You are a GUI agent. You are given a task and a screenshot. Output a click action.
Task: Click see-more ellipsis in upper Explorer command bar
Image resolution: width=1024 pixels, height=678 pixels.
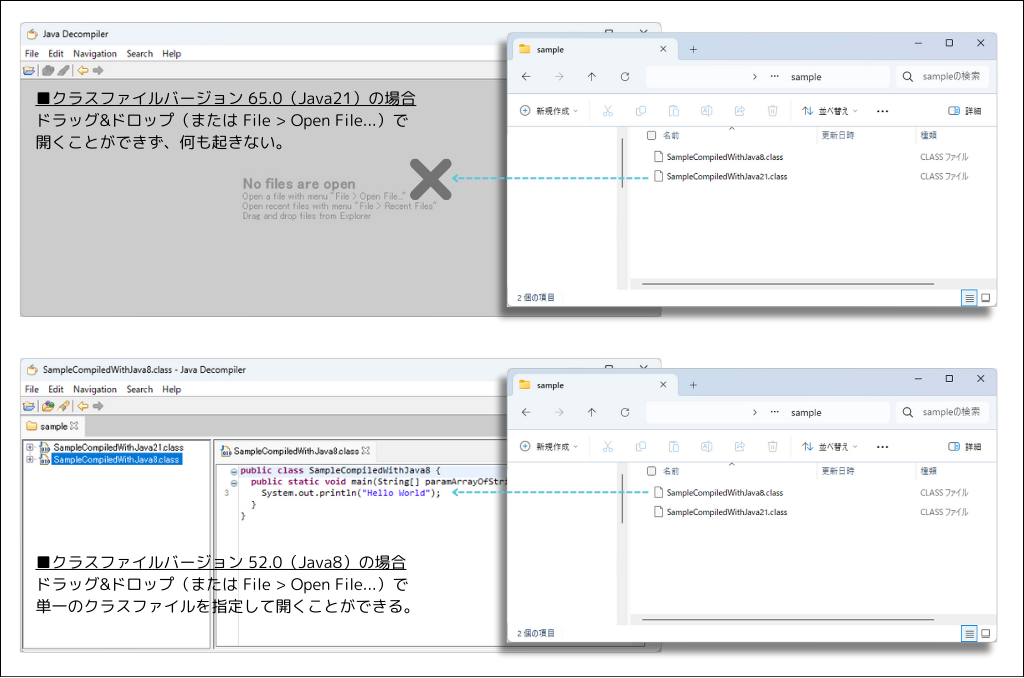point(882,111)
